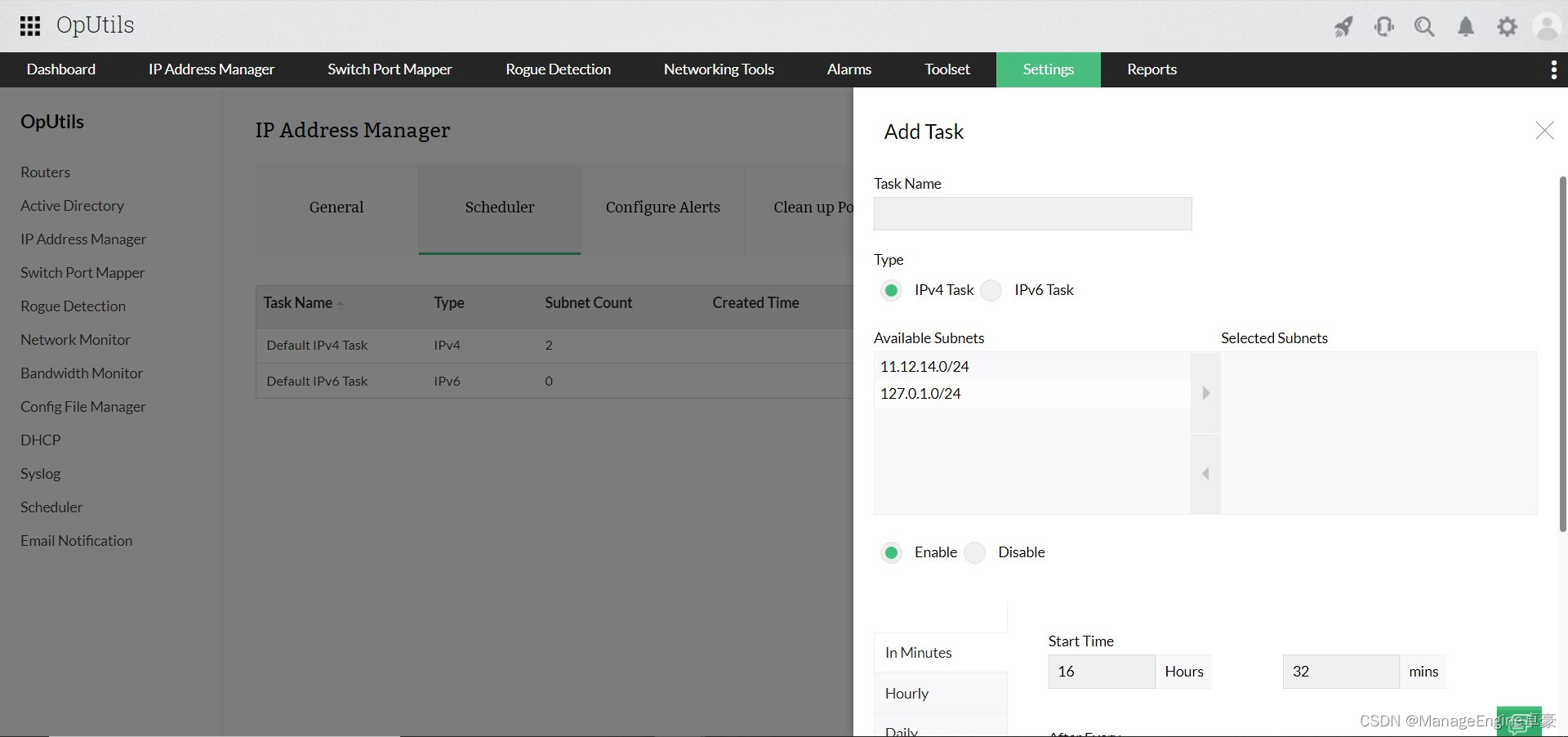Image resolution: width=1568 pixels, height=737 pixels.
Task: Select subnet 127.0.1.0/24
Action: (x=1032, y=394)
